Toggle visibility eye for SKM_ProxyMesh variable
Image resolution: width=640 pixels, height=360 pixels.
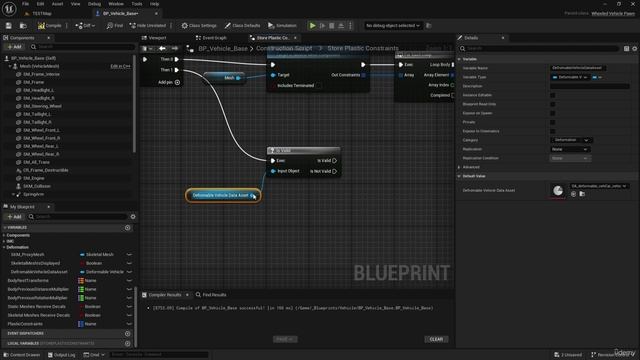[129, 255]
